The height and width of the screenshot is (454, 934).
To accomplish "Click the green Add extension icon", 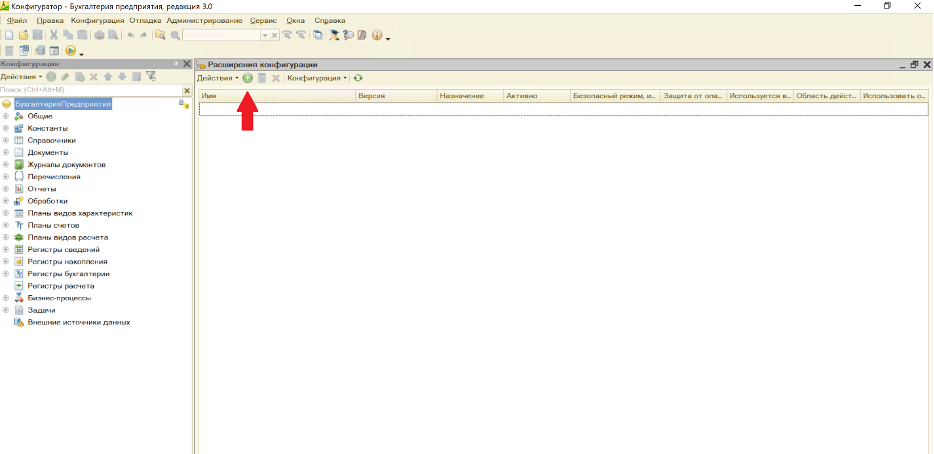I will [x=248, y=78].
